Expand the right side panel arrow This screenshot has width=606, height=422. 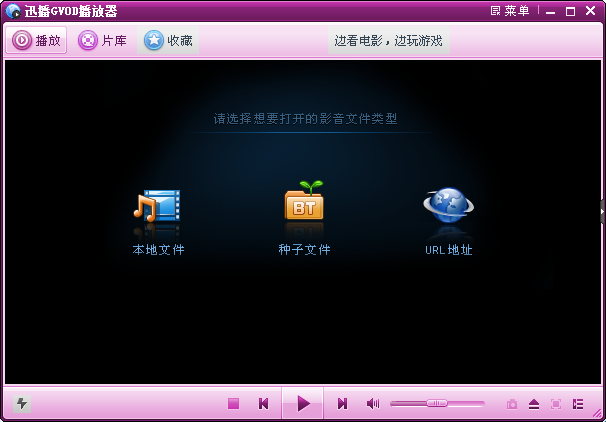click(x=603, y=211)
